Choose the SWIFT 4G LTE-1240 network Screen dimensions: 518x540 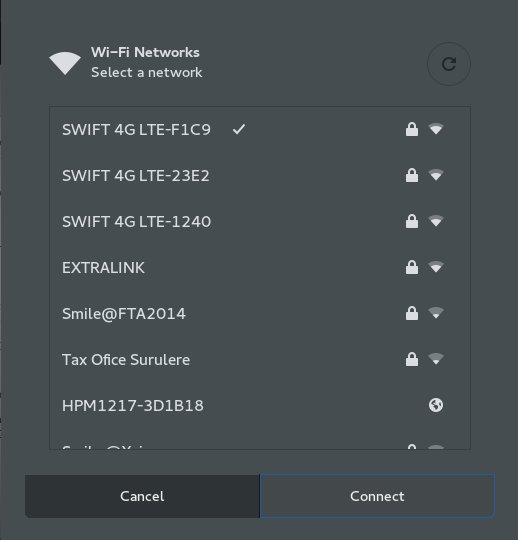tap(260, 221)
